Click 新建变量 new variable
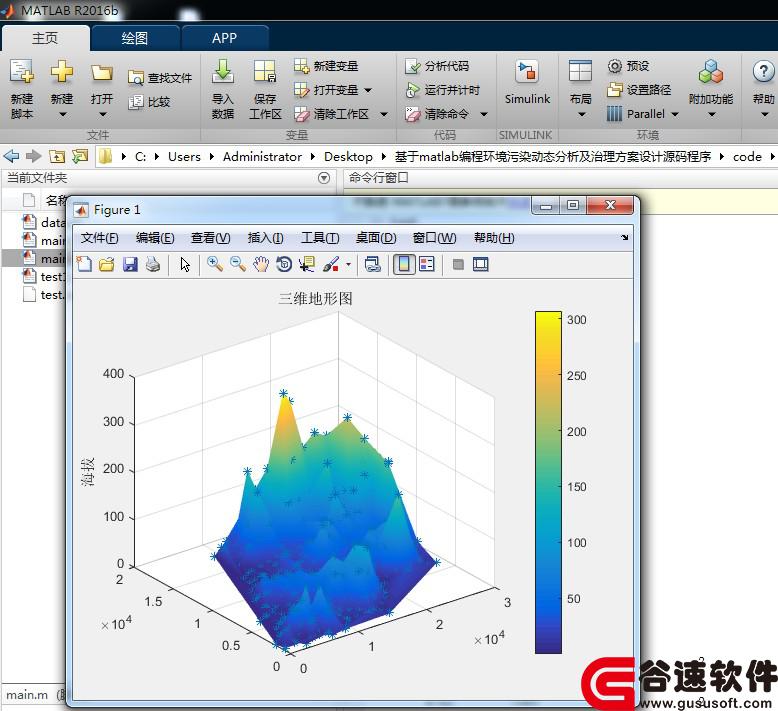778x711 pixels. 325,66
